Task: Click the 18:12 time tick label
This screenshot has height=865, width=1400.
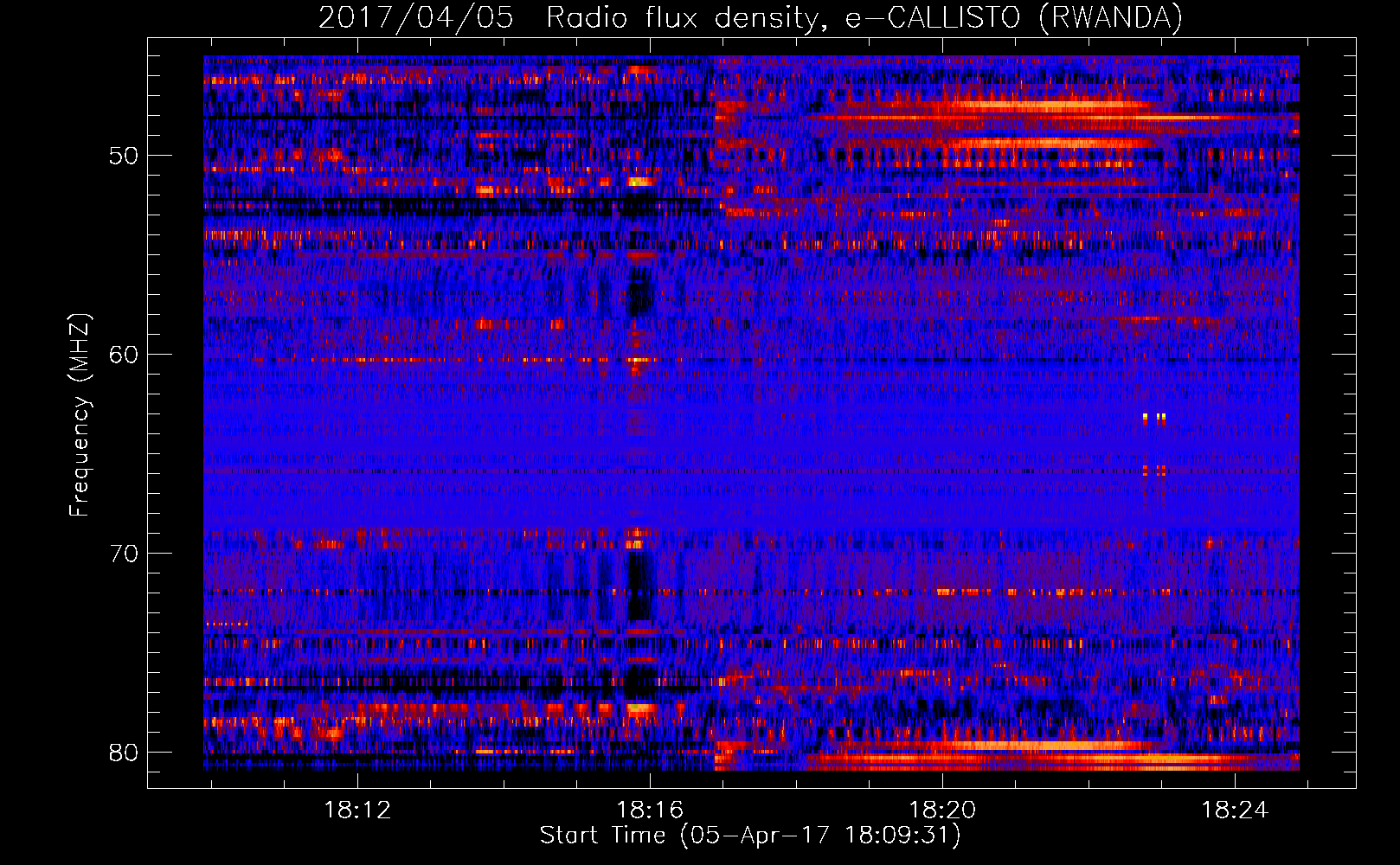Action: (x=357, y=811)
